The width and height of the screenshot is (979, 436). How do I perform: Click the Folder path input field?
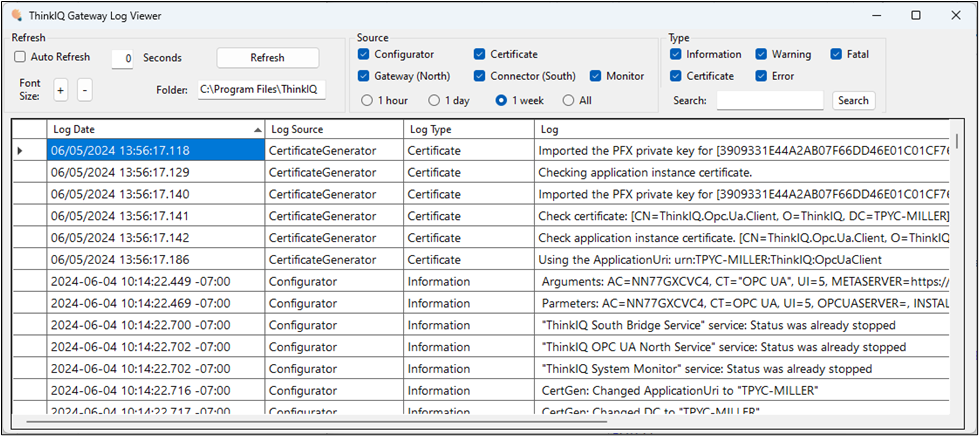[x=262, y=90]
